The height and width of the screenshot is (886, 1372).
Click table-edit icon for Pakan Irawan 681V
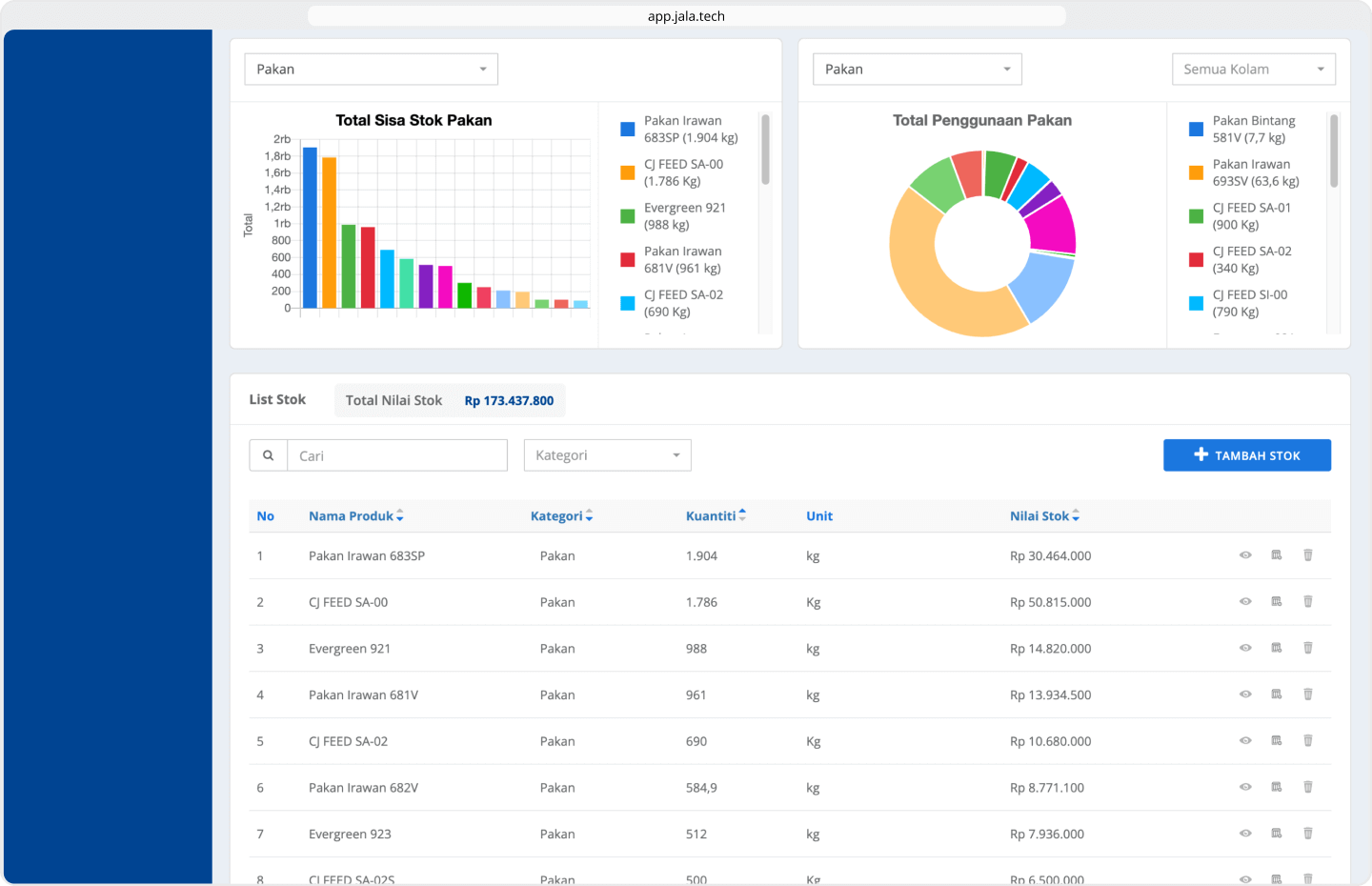pyautogui.click(x=1276, y=695)
